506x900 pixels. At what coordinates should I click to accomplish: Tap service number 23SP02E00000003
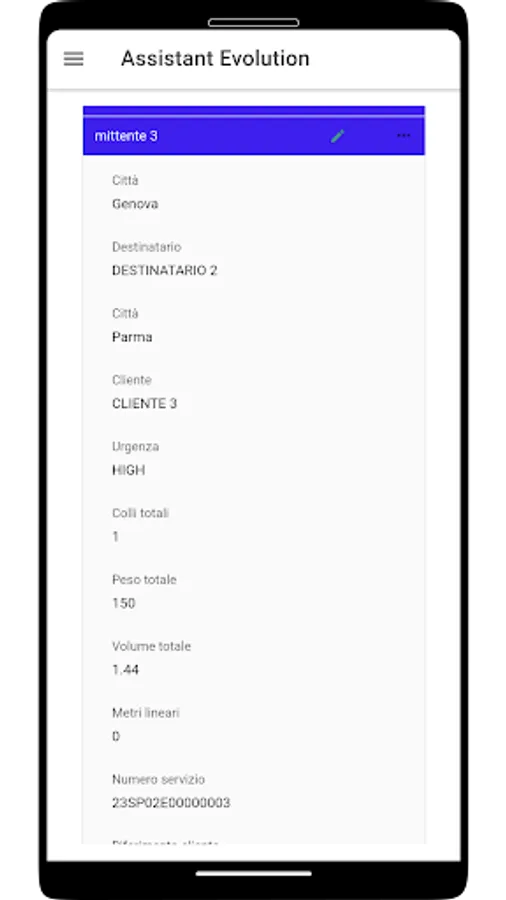[171, 803]
